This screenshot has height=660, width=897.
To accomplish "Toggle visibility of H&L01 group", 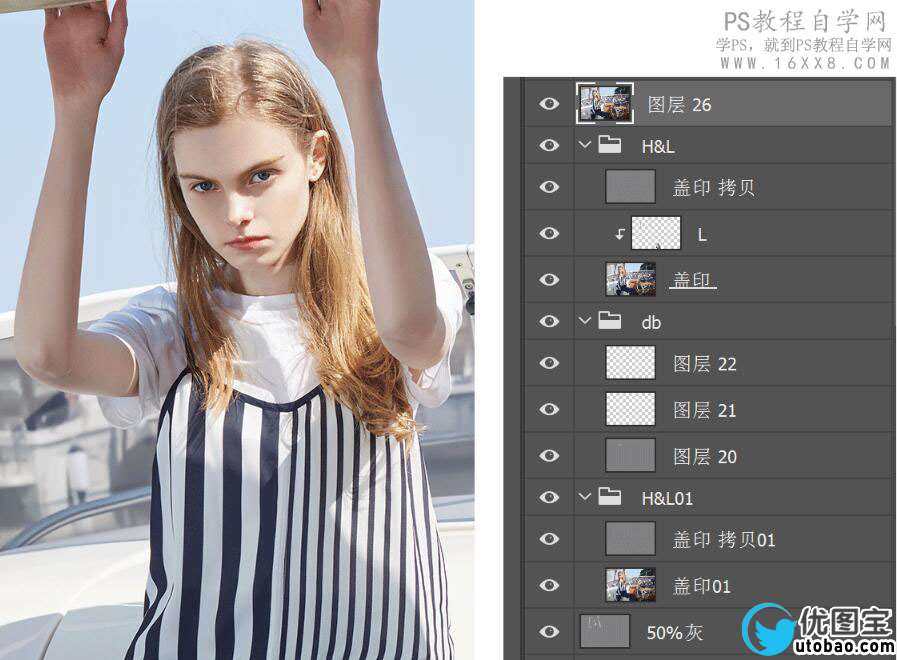I will (x=549, y=497).
